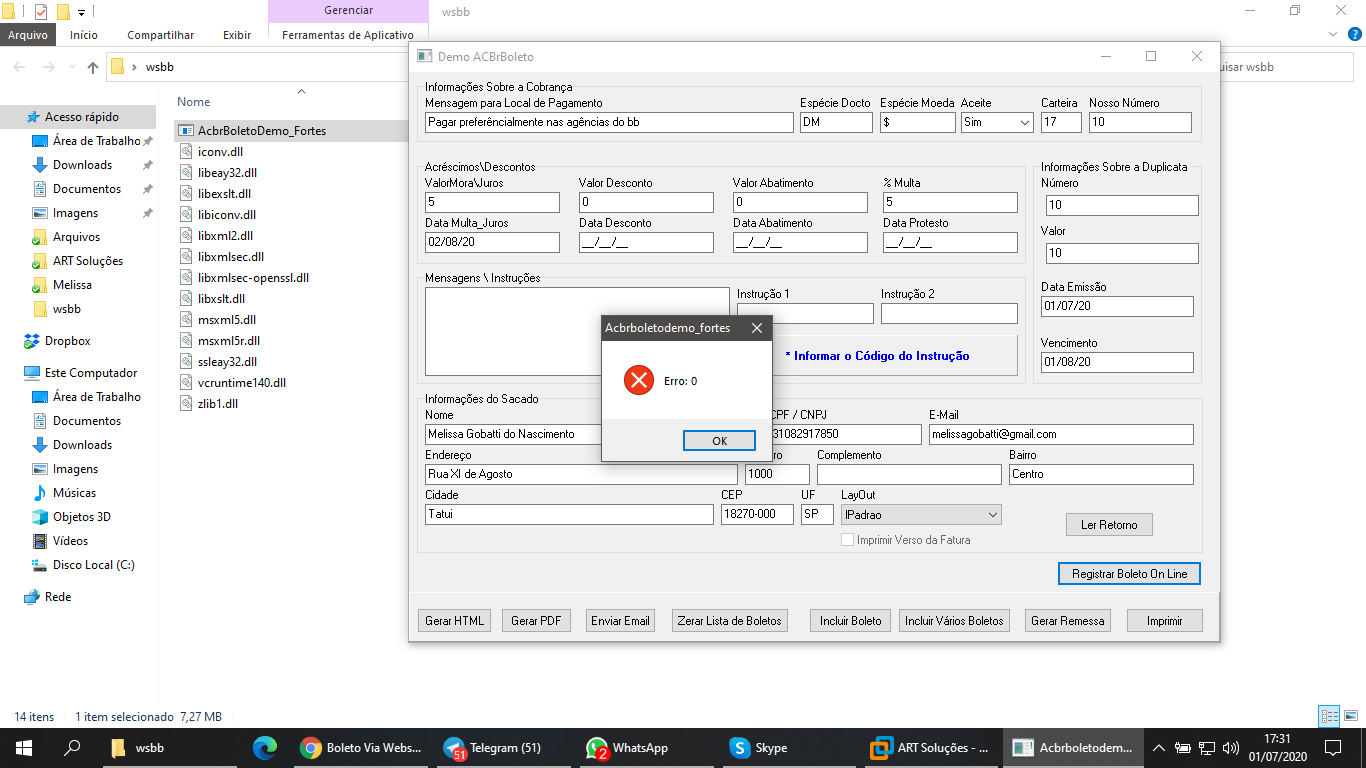Open Objetos 3D folder in sidebar
The image size is (1366, 768).
click(81, 517)
